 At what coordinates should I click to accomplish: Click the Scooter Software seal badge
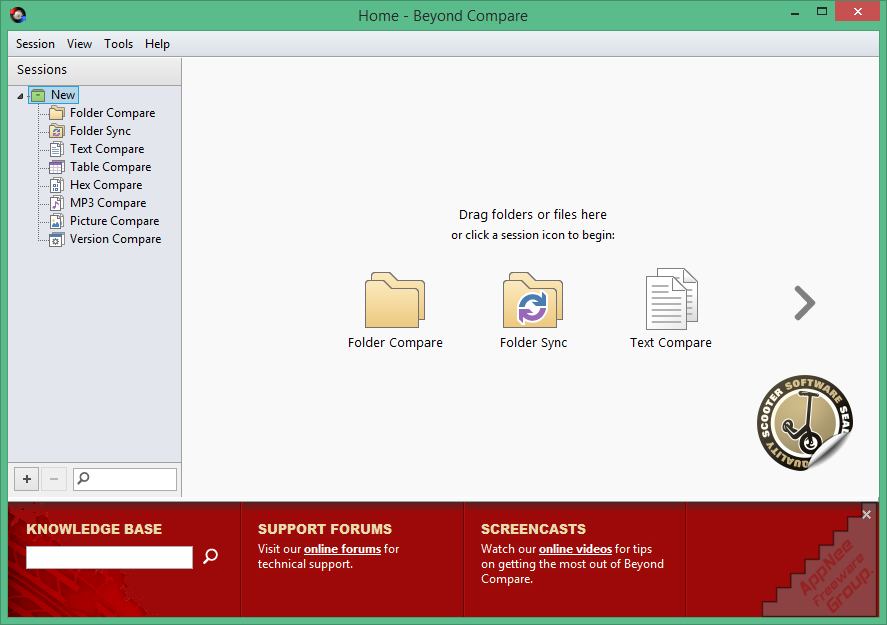(x=804, y=423)
